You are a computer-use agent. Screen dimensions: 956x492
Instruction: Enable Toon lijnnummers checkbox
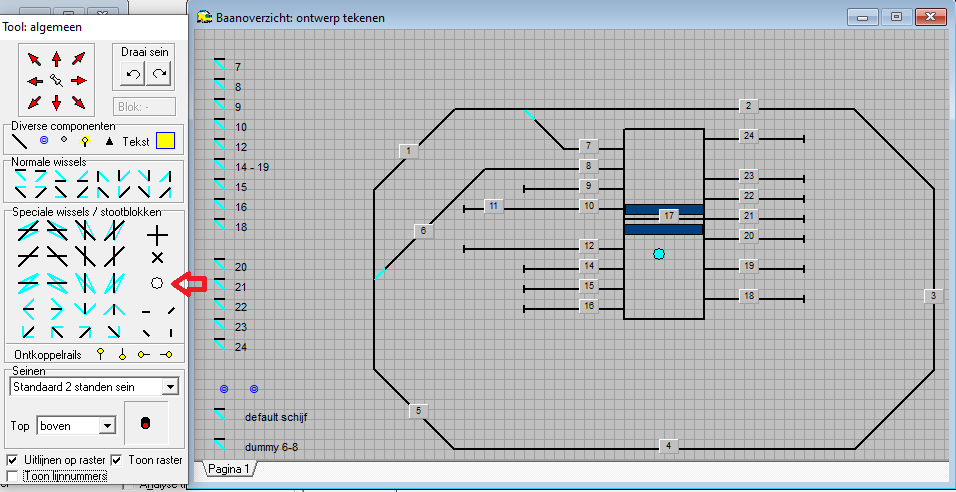click(x=13, y=476)
